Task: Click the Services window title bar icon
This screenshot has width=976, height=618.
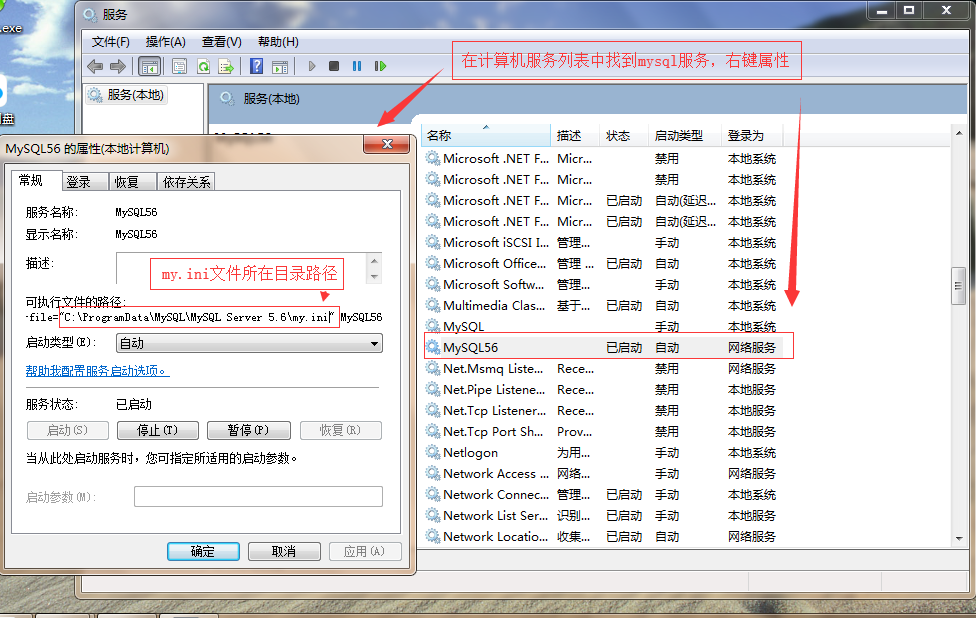Action: [x=90, y=14]
